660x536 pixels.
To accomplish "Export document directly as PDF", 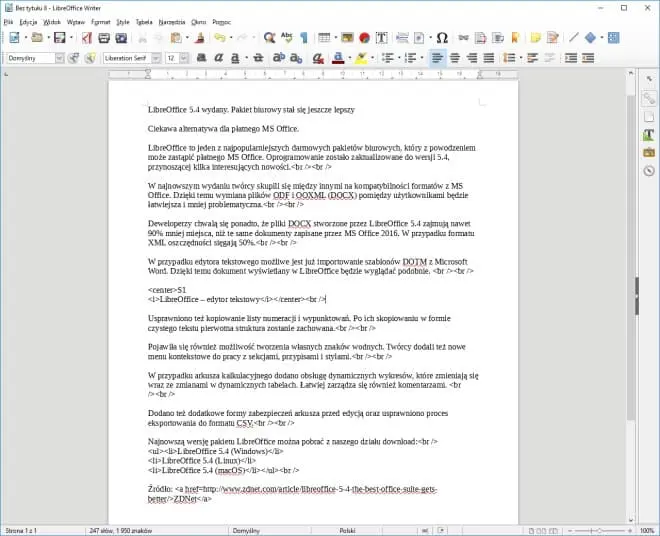I will pos(87,38).
